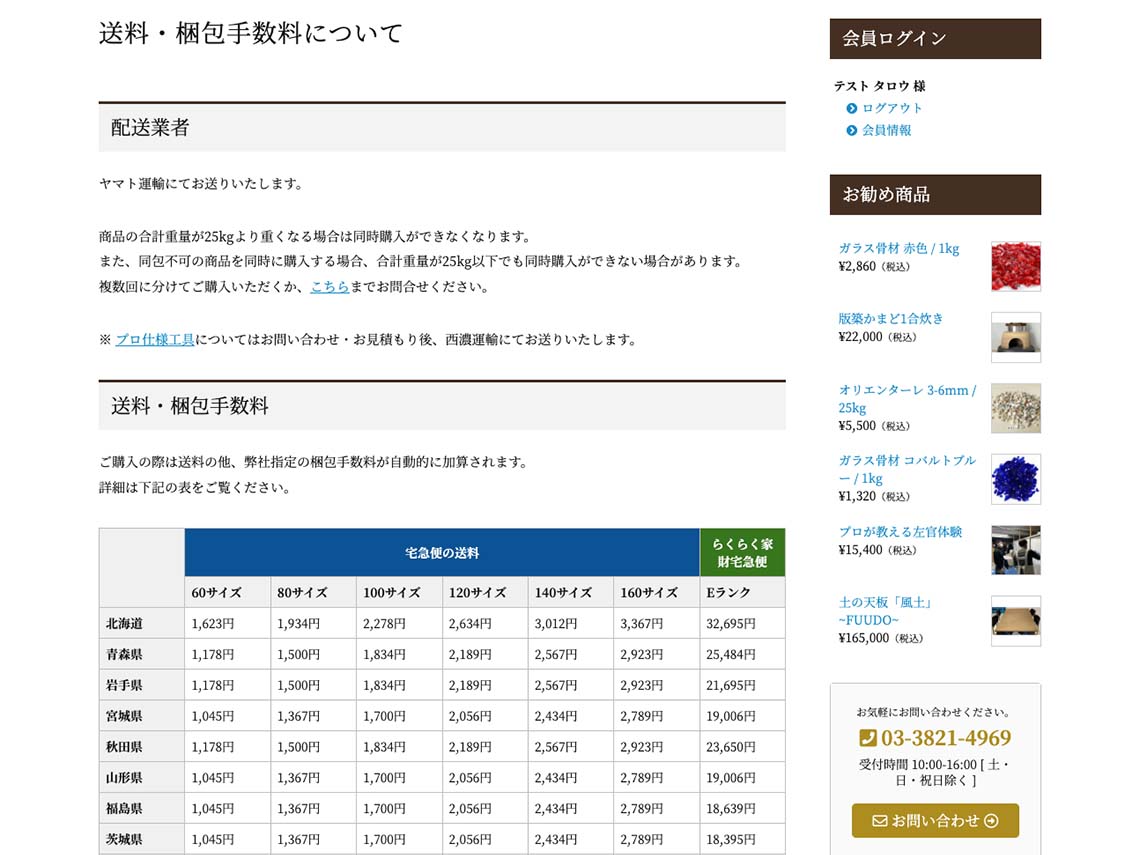Click the オリエンターレ gravel product thumbnail
The width and height of the screenshot is (1140, 855).
click(x=1015, y=408)
